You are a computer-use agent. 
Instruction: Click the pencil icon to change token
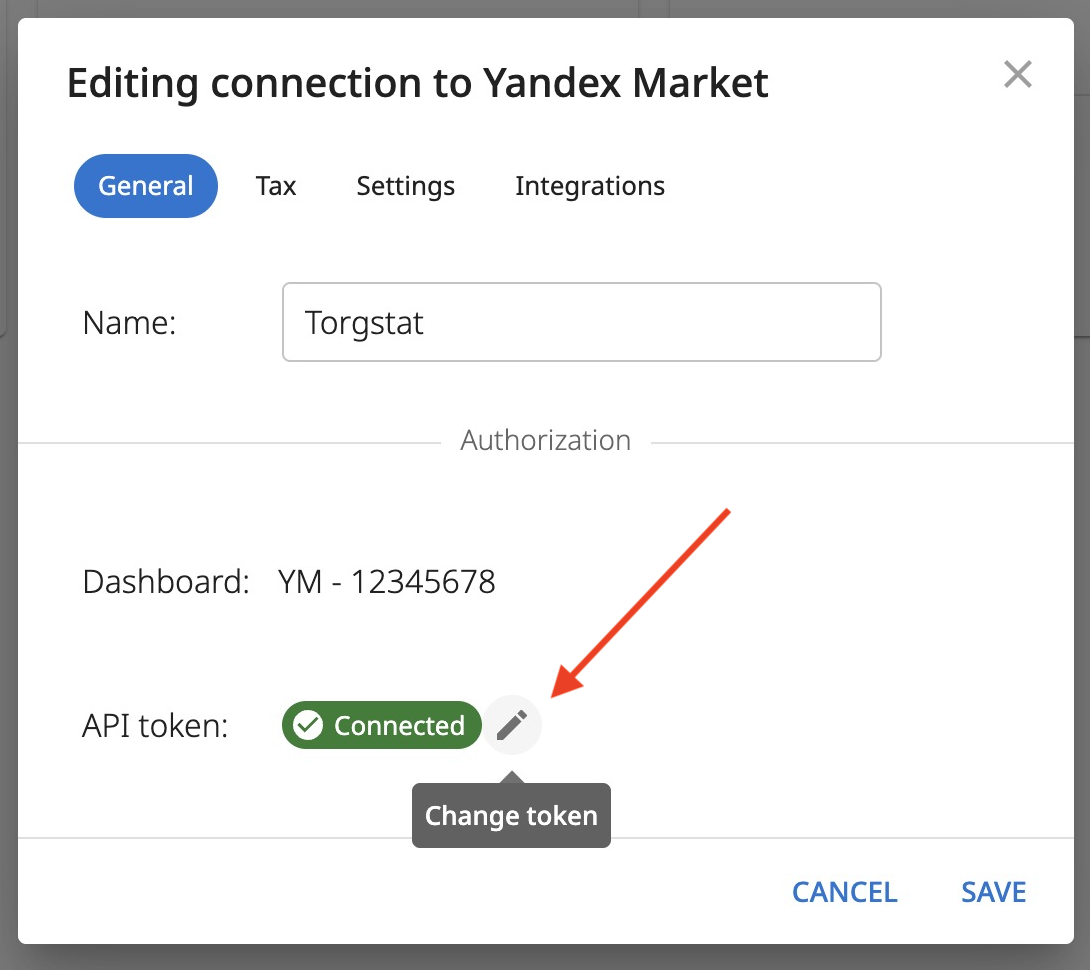coord(512,725)
